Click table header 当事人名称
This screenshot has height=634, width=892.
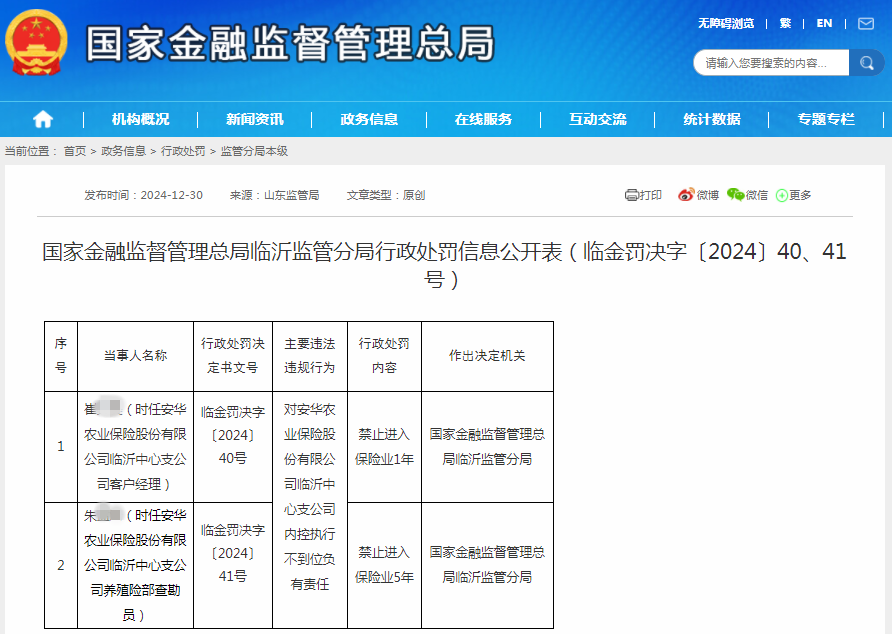[135, 356]
